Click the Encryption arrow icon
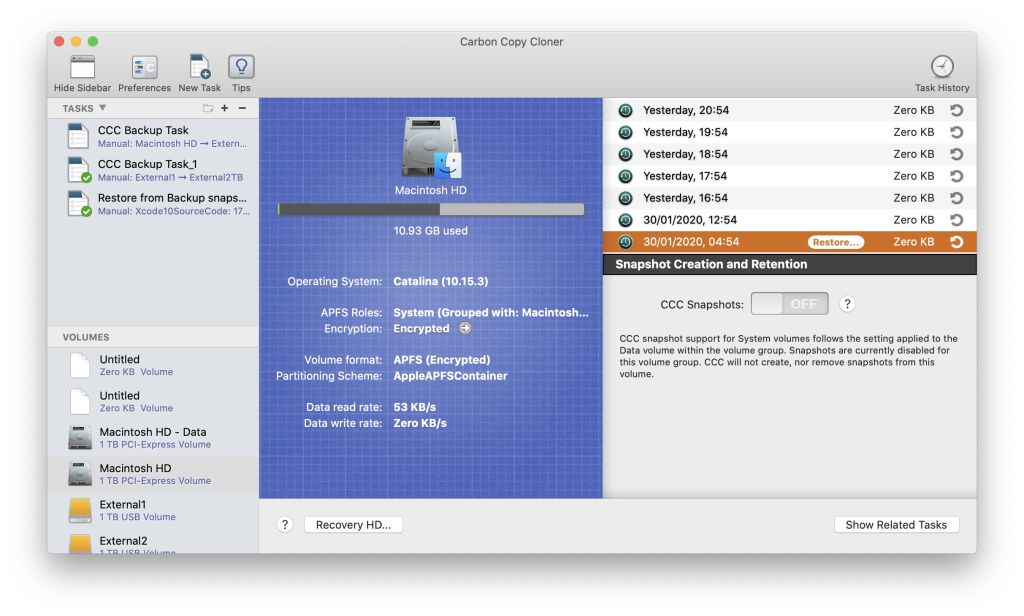Viewport: 1024px width, 616px height. click(464, 328)
